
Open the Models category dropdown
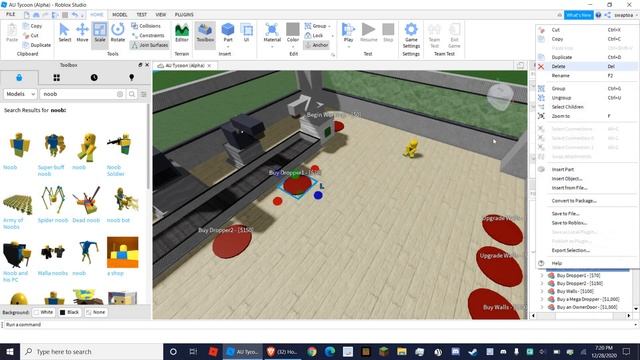click(x=20, y=94)
